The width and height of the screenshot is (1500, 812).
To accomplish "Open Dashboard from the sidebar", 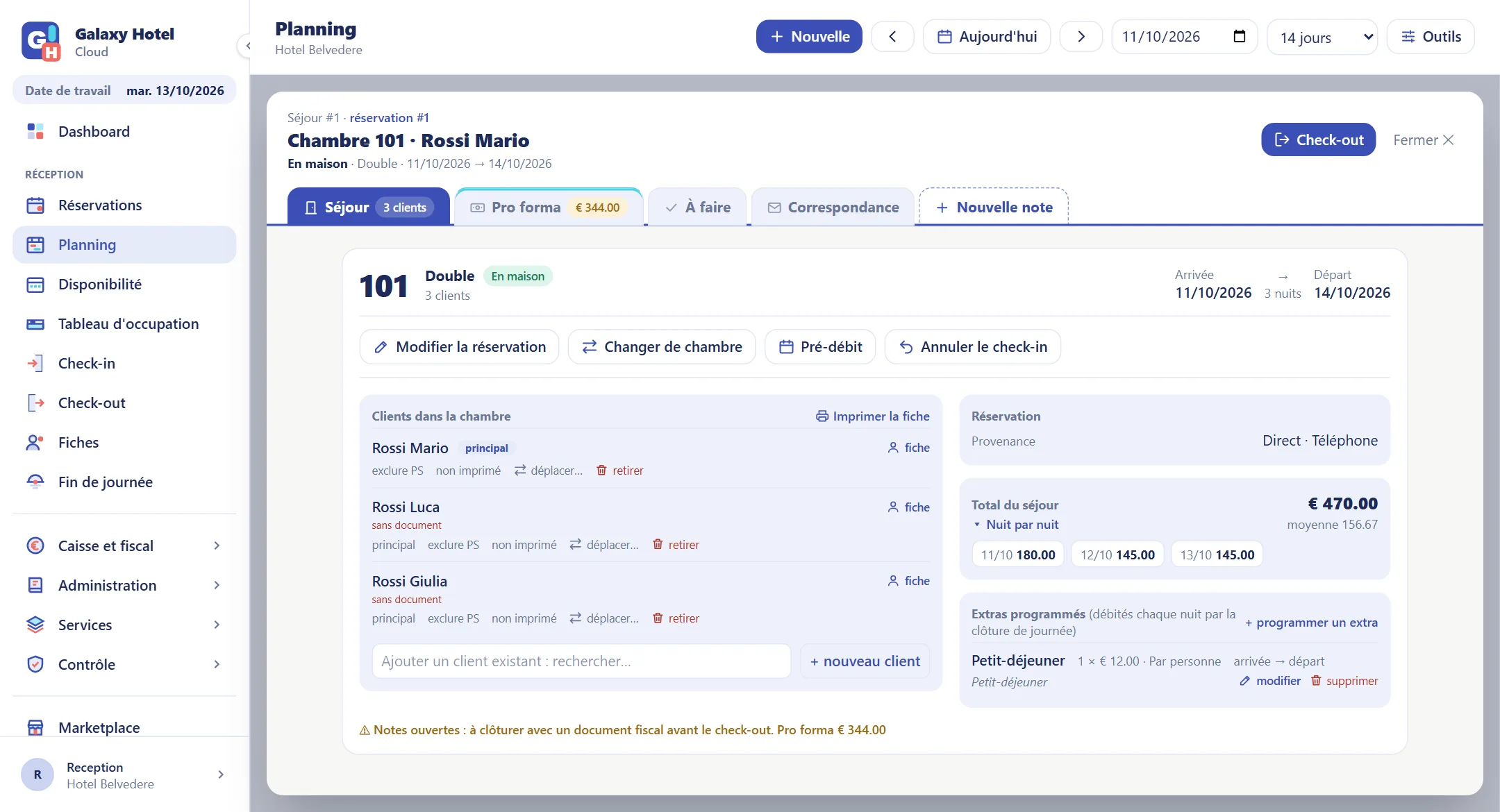I will pos(124,131).
